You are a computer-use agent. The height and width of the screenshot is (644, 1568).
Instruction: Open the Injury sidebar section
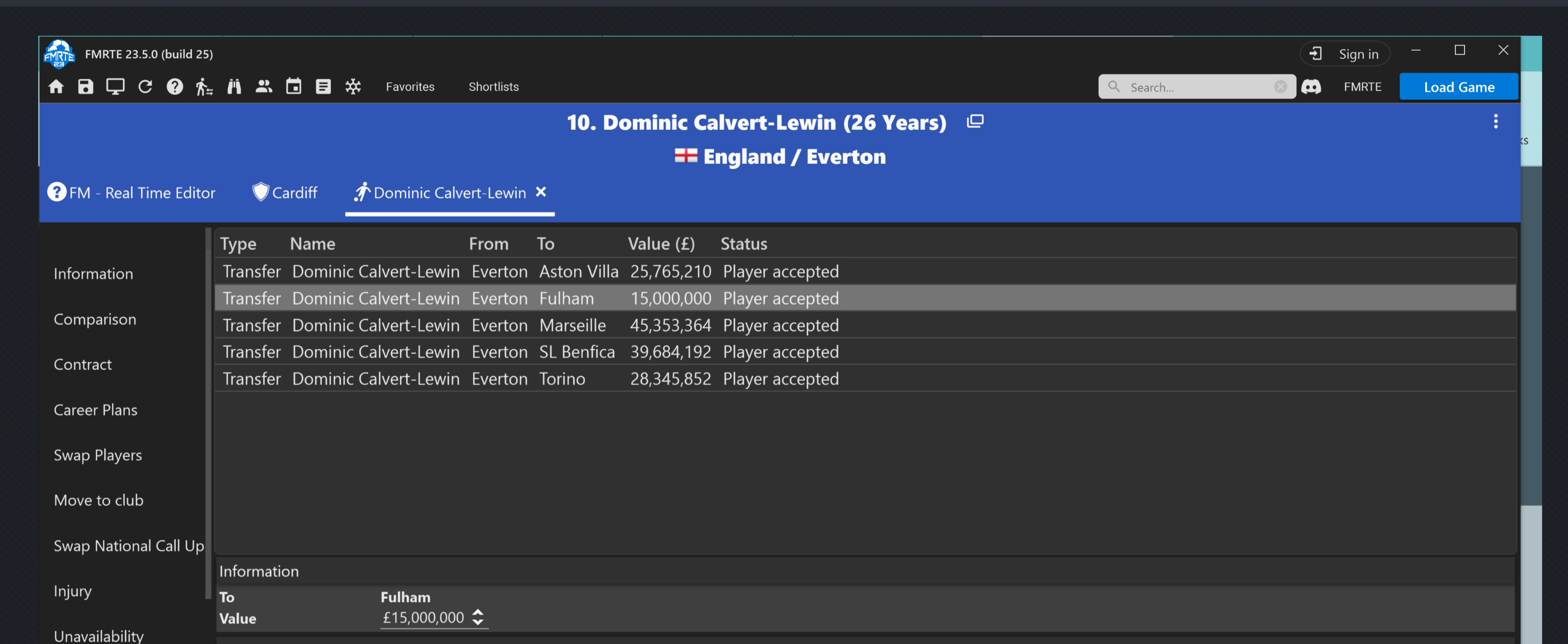(72, 591)
